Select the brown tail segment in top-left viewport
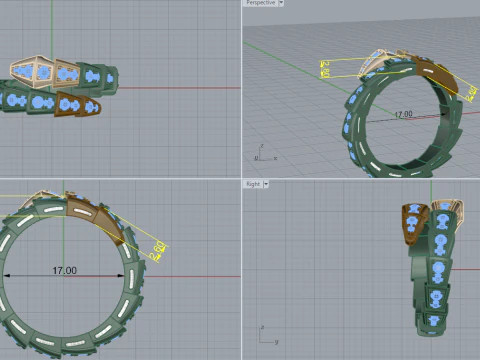 [x=78, y=105]
